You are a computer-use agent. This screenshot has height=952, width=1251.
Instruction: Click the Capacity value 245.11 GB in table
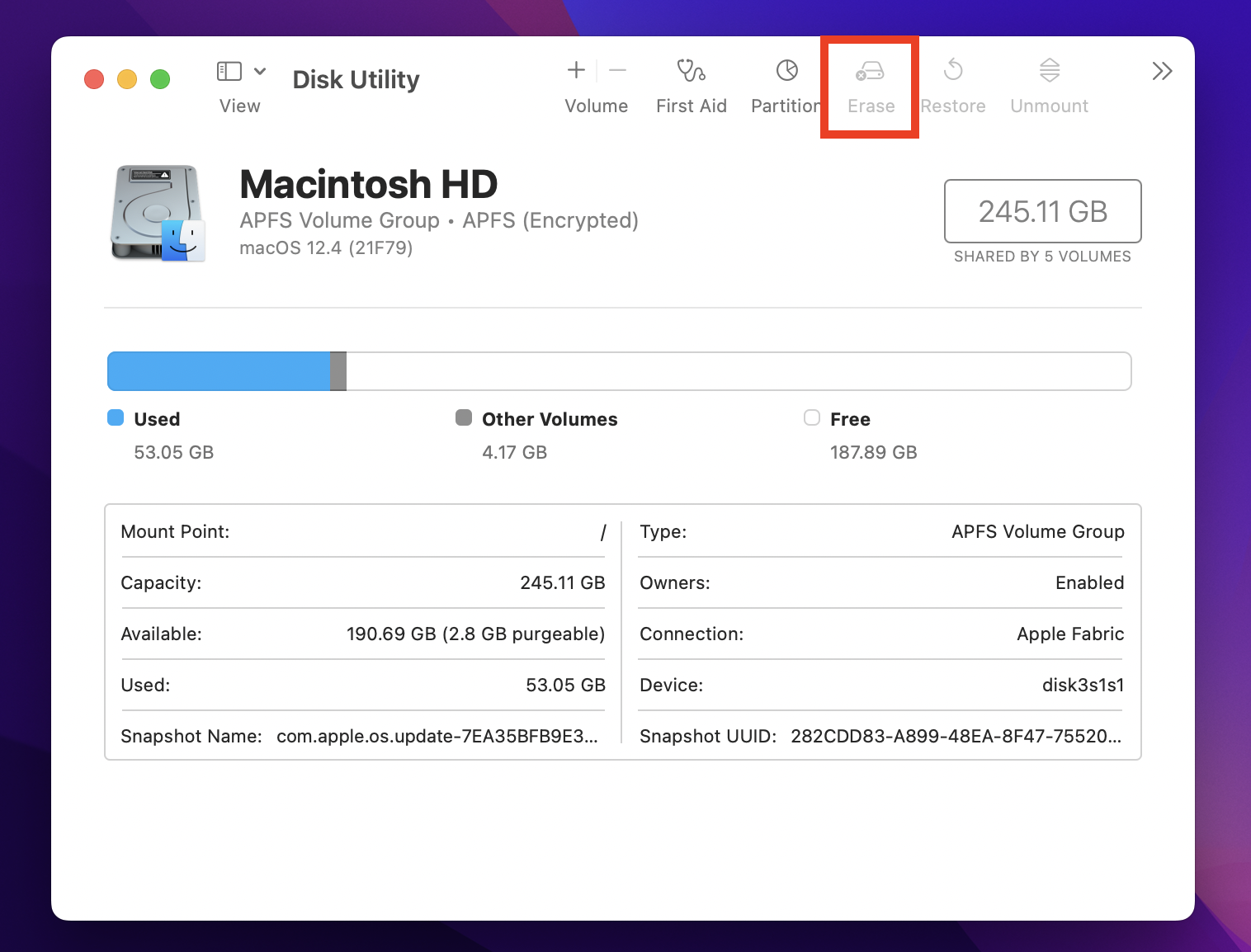pos(563,583)
